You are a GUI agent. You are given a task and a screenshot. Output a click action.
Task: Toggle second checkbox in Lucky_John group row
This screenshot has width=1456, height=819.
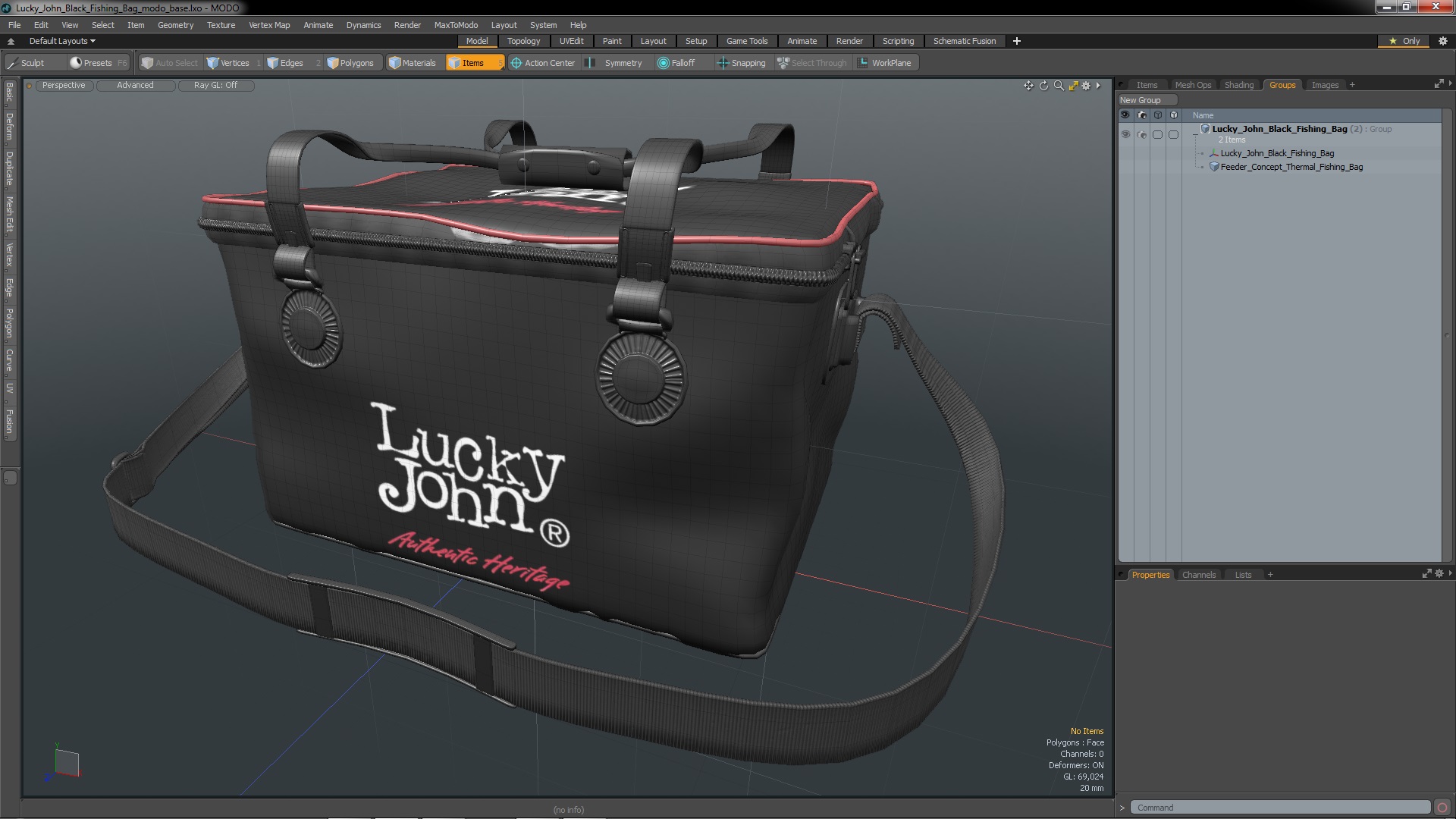[1173, 134]
